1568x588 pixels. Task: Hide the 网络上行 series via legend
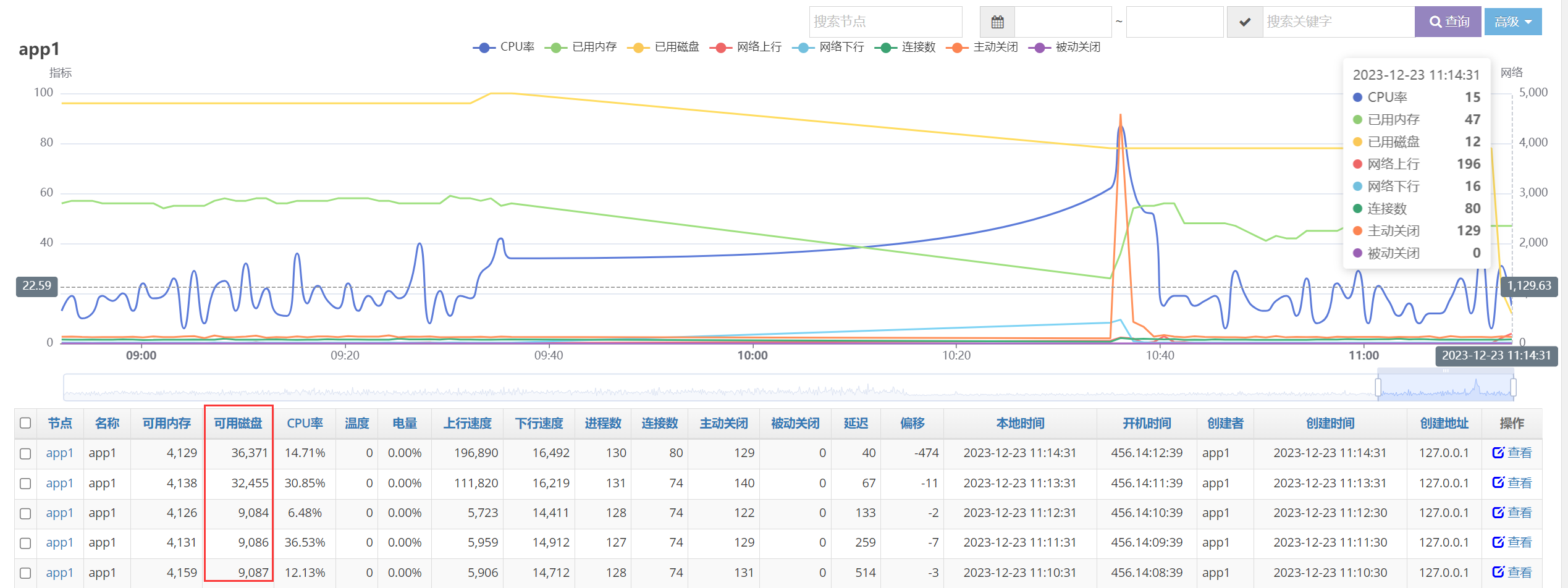coord(720,48)
